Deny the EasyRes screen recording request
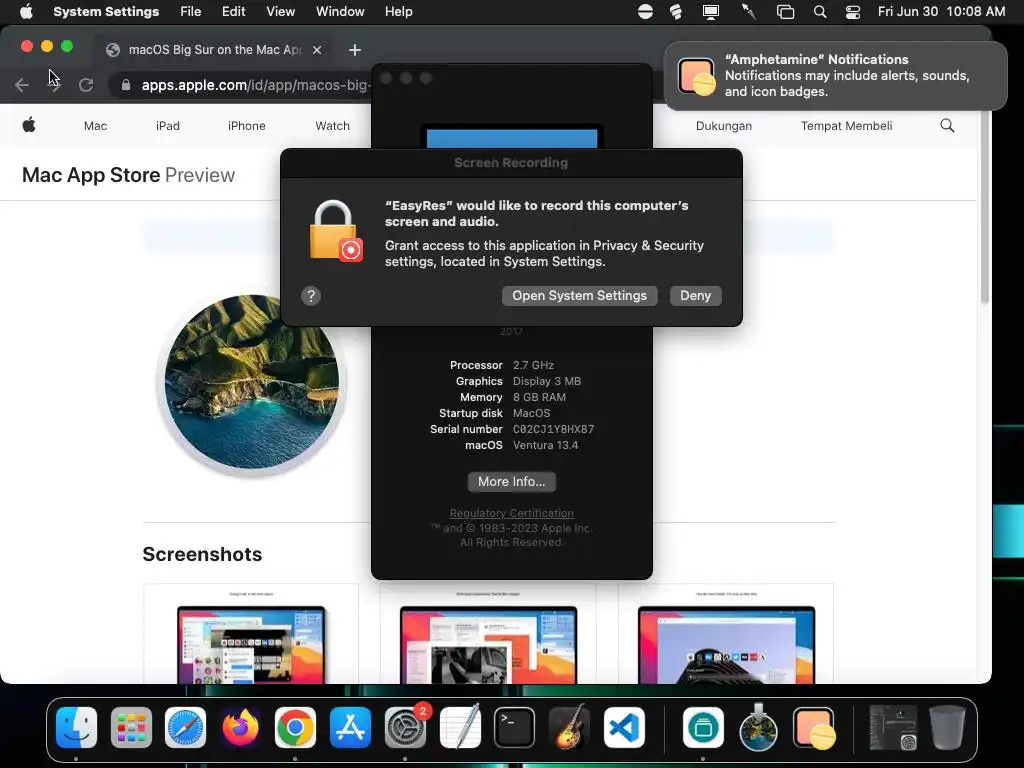This screenshot has width=1024, height=768. point(696,296)
